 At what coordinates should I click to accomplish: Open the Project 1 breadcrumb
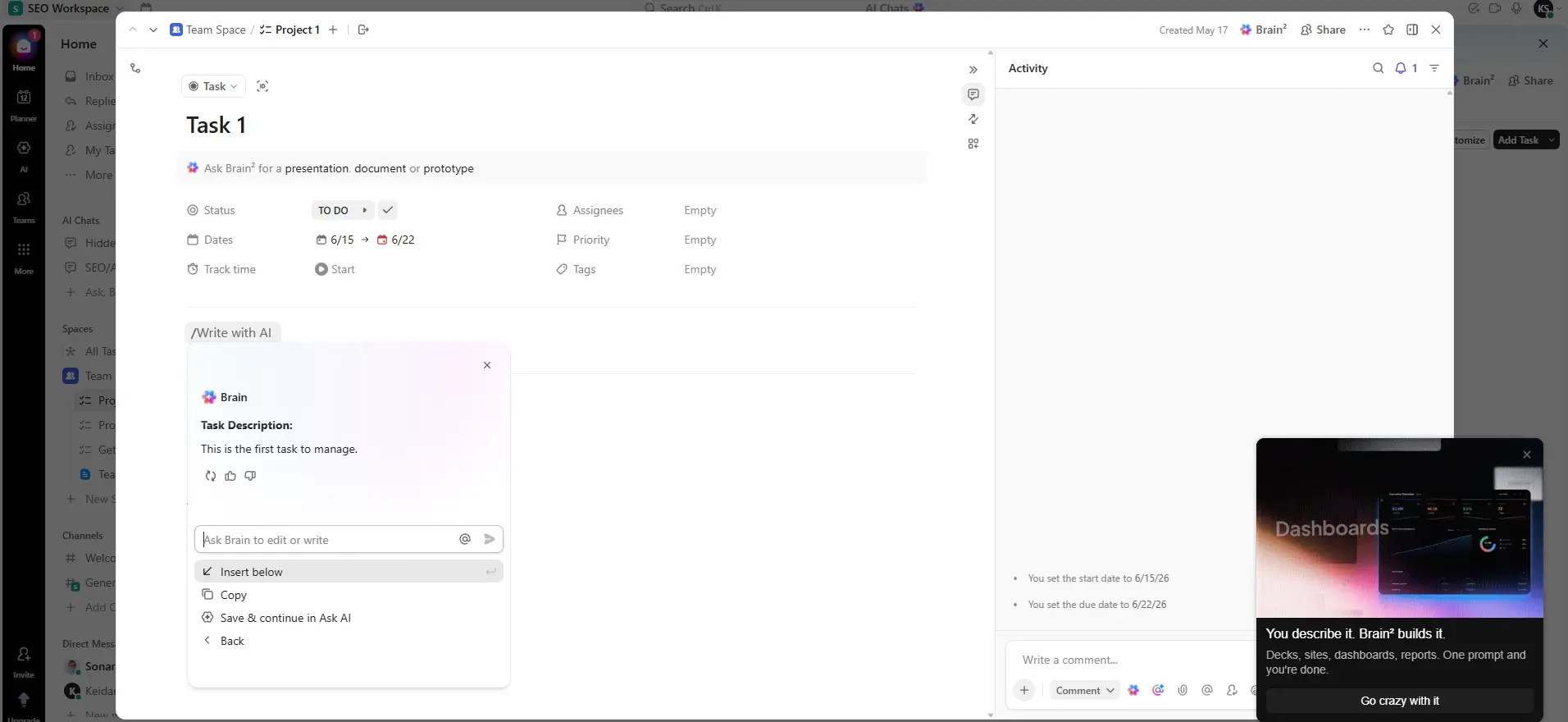click(x=289, y=30)
